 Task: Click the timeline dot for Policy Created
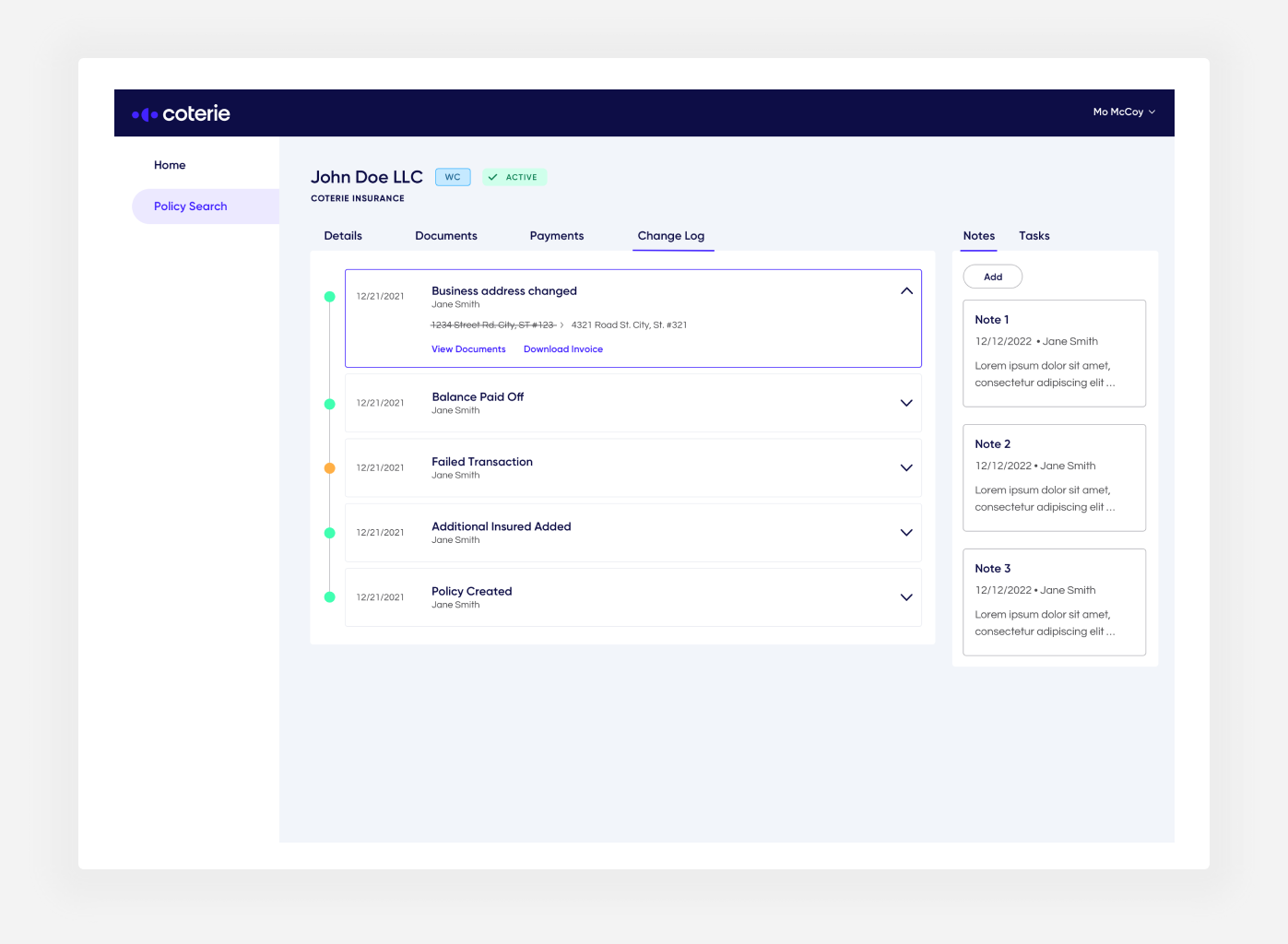pyautogui.click(x=329, y=597)
